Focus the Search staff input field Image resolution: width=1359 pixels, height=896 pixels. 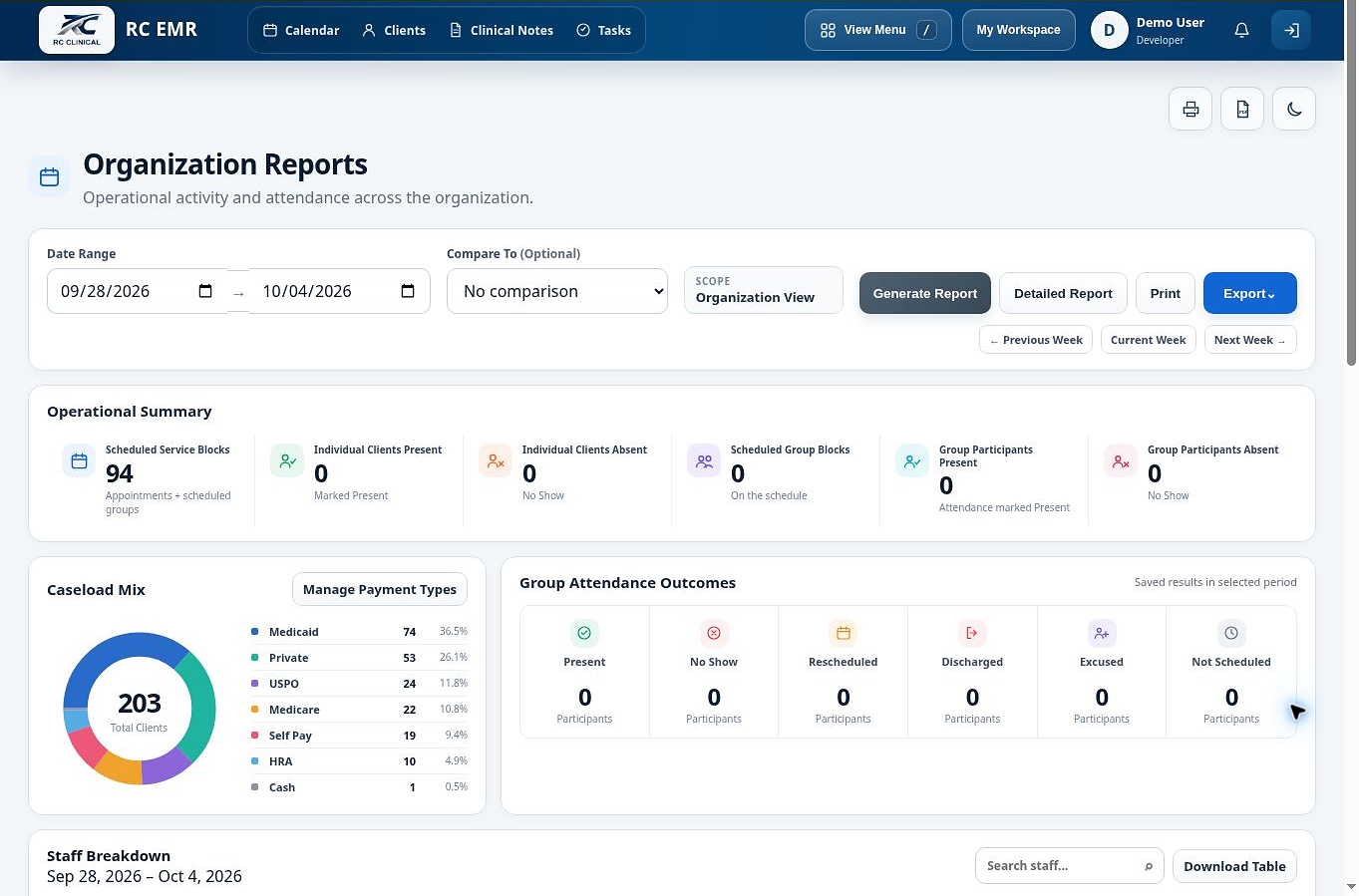coord(1070,866)
